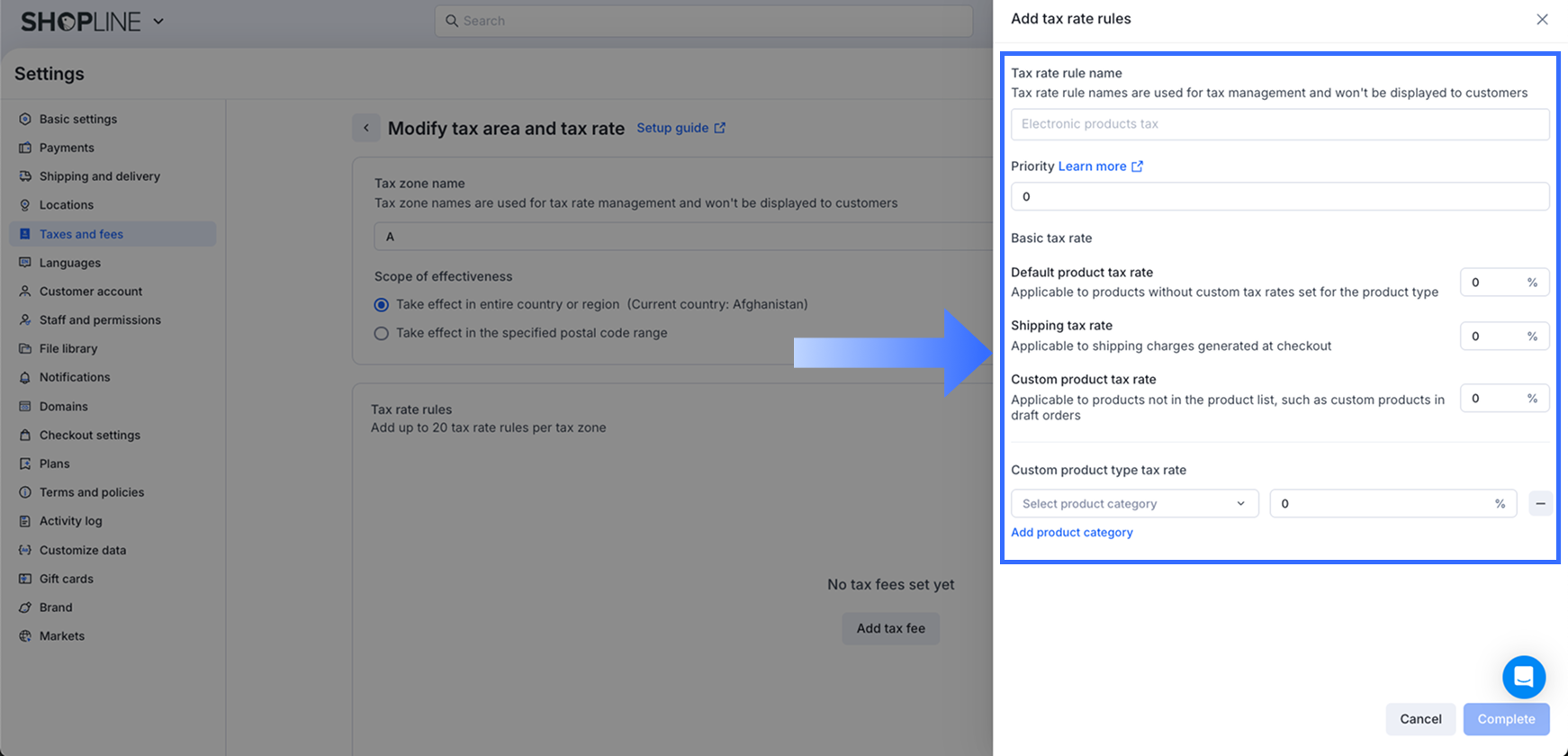Open the Select product category dropdown
Viewport: 1568px width, 756px height.
[1134, 504]
